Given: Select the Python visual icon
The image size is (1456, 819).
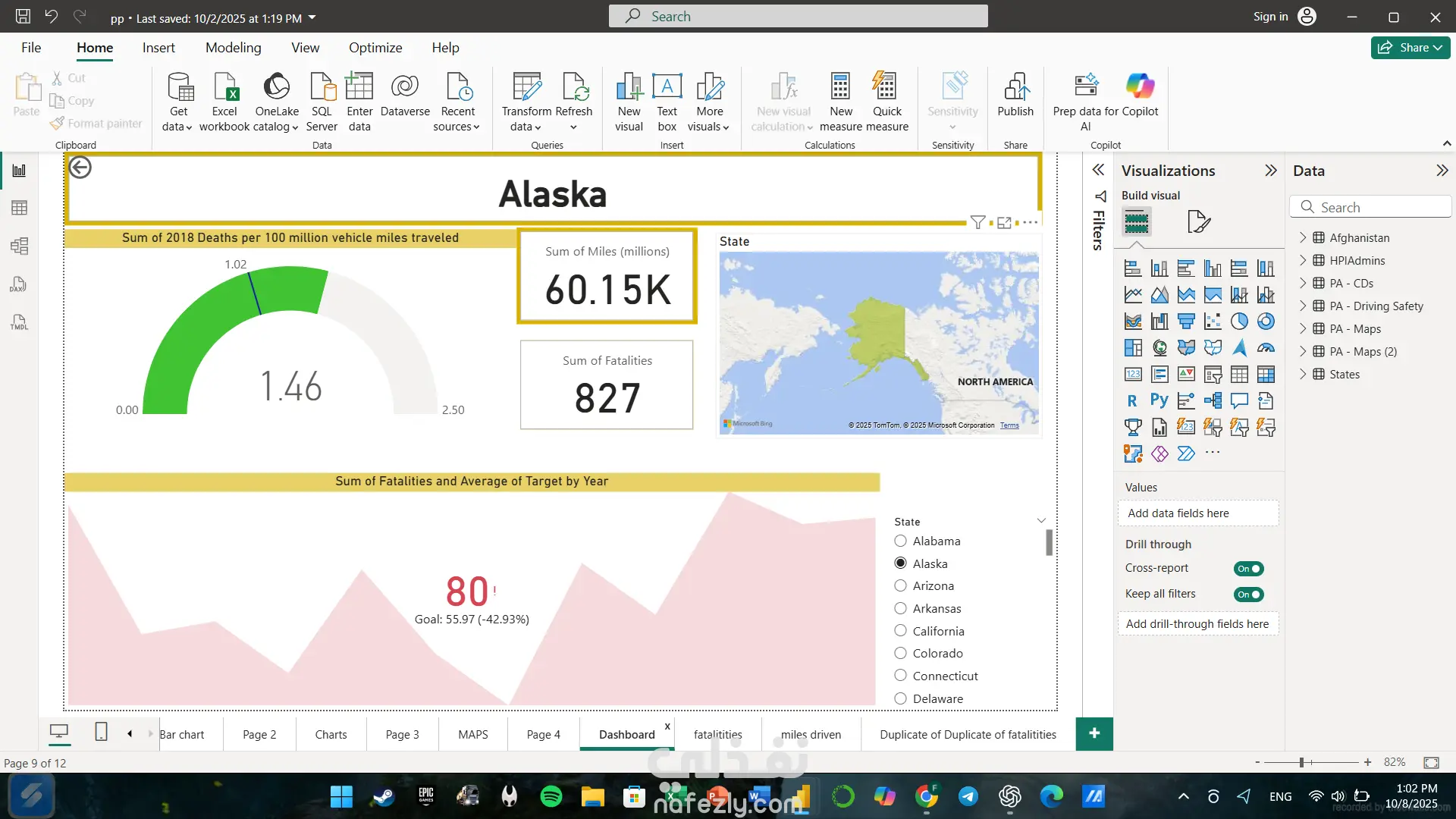Looking at the screenshot, I should coord(1159,401).
